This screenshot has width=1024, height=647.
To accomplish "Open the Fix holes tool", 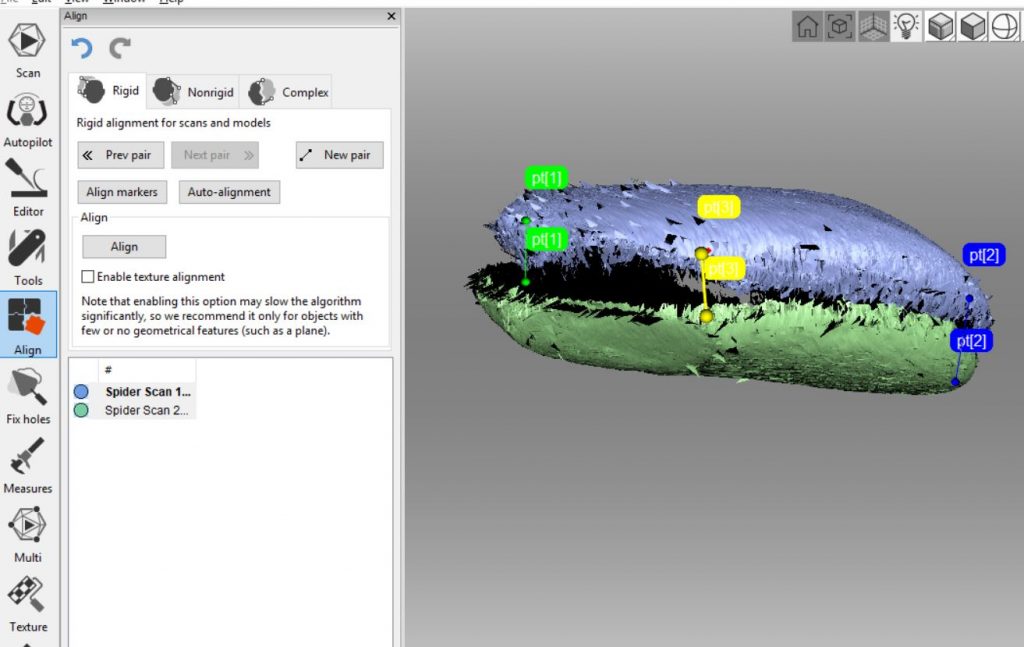I will click(x=27, y=396).
